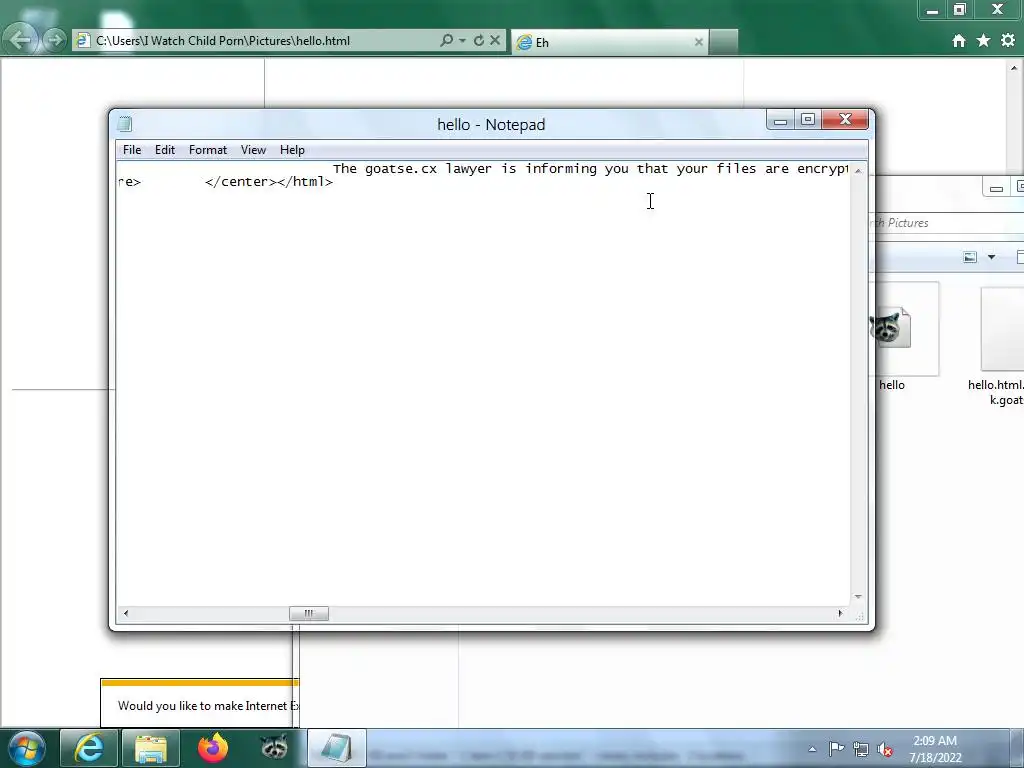Click the </center></html> text in Notepad
Screen dimensions: 1024x768
(268, 182)
